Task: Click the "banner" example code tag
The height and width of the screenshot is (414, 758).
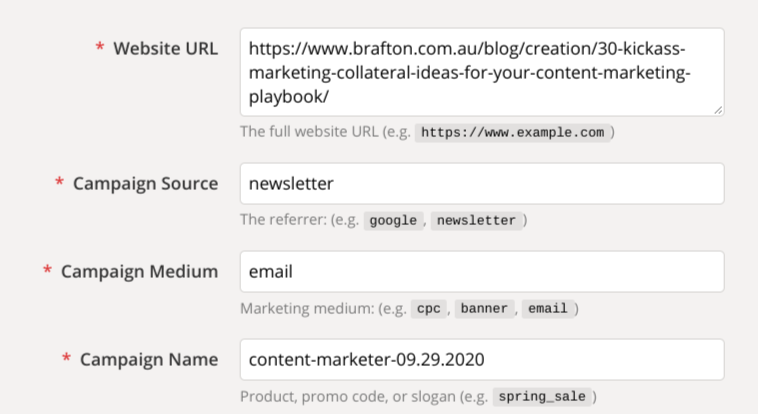Action: coord(483,308)
